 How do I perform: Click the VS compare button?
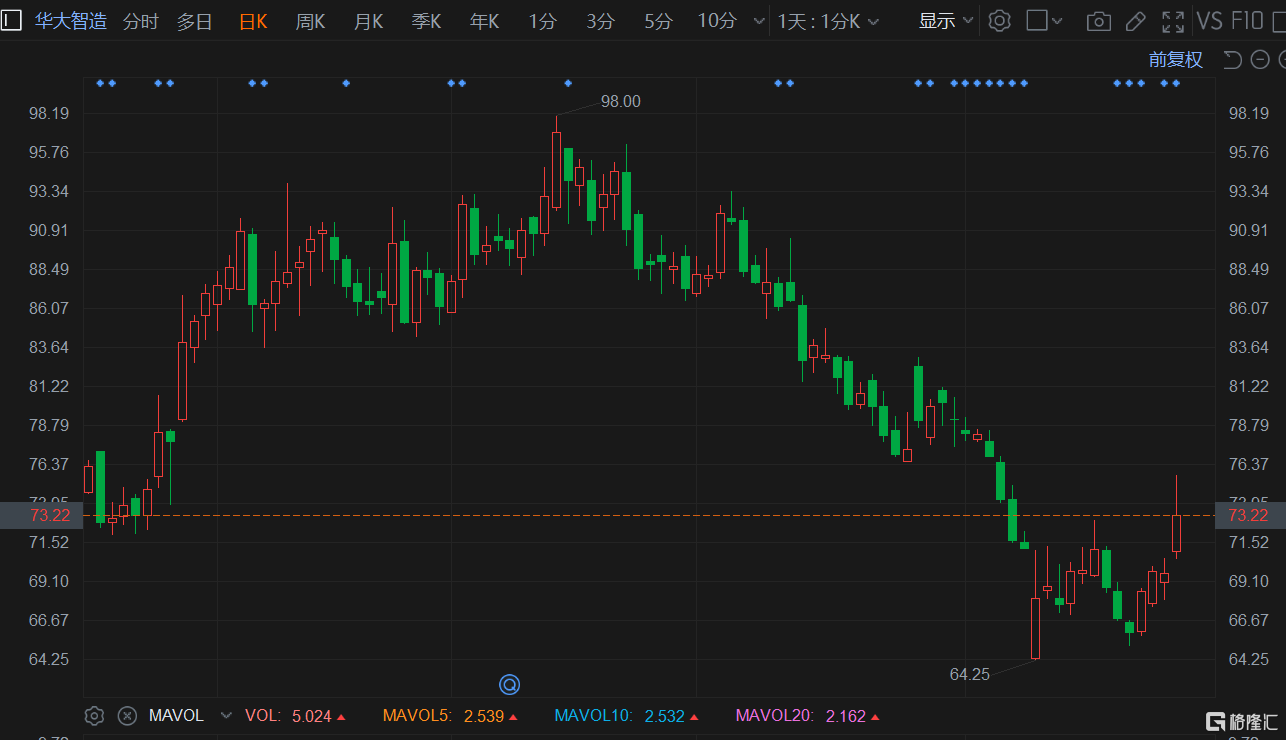[1209, 21]
